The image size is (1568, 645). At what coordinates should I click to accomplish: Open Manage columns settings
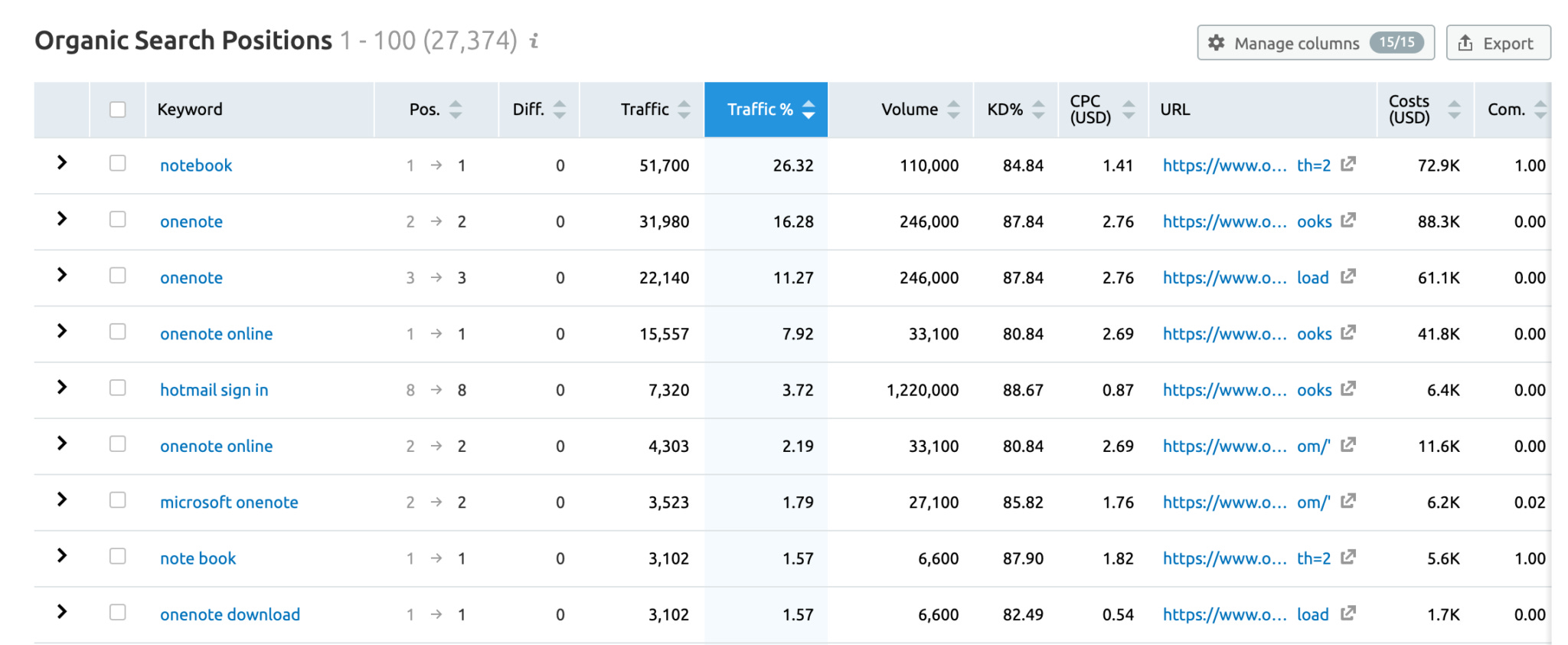(1315, 43)
